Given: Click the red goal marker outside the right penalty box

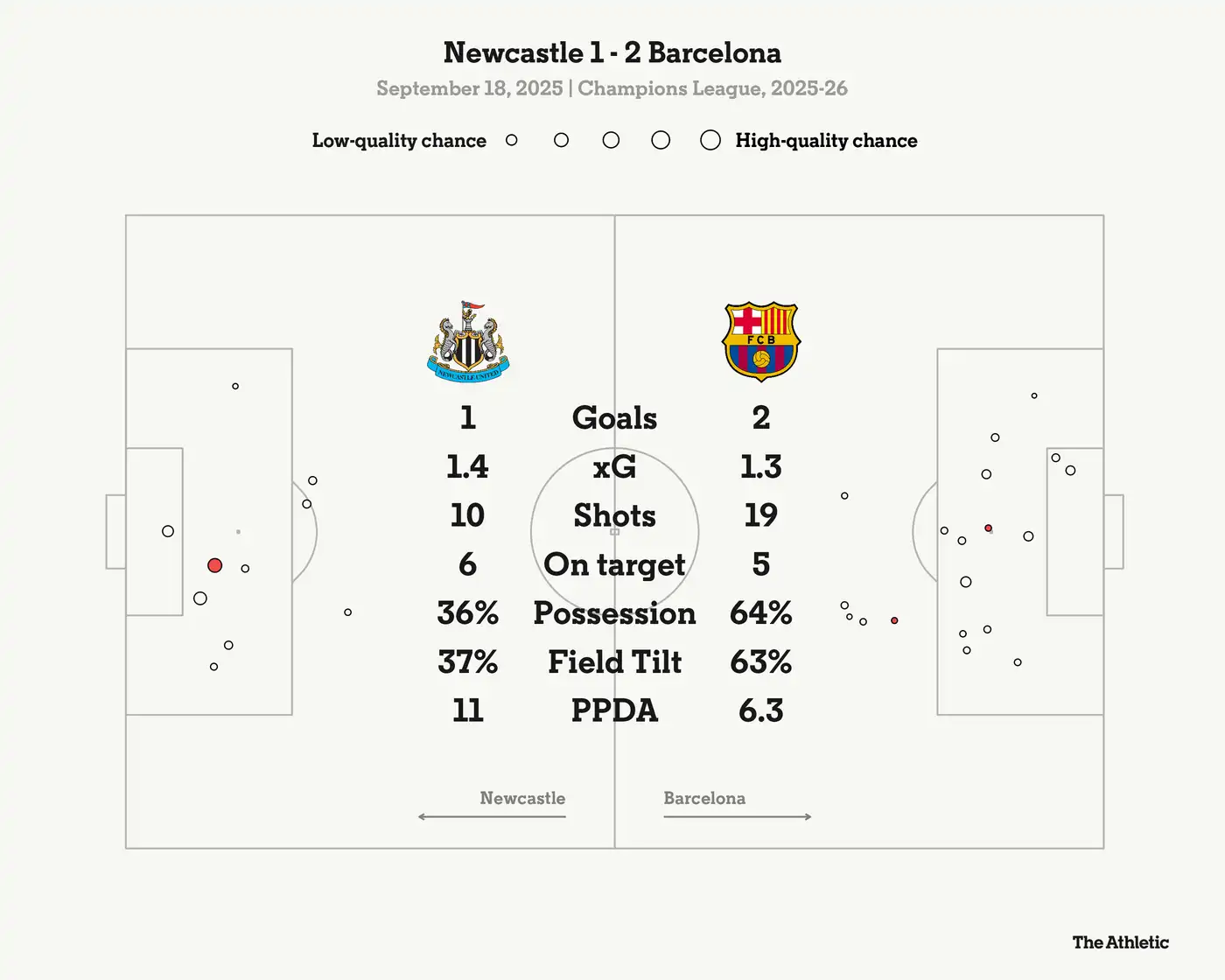Looking at the screenshot, I should (894, 620).
